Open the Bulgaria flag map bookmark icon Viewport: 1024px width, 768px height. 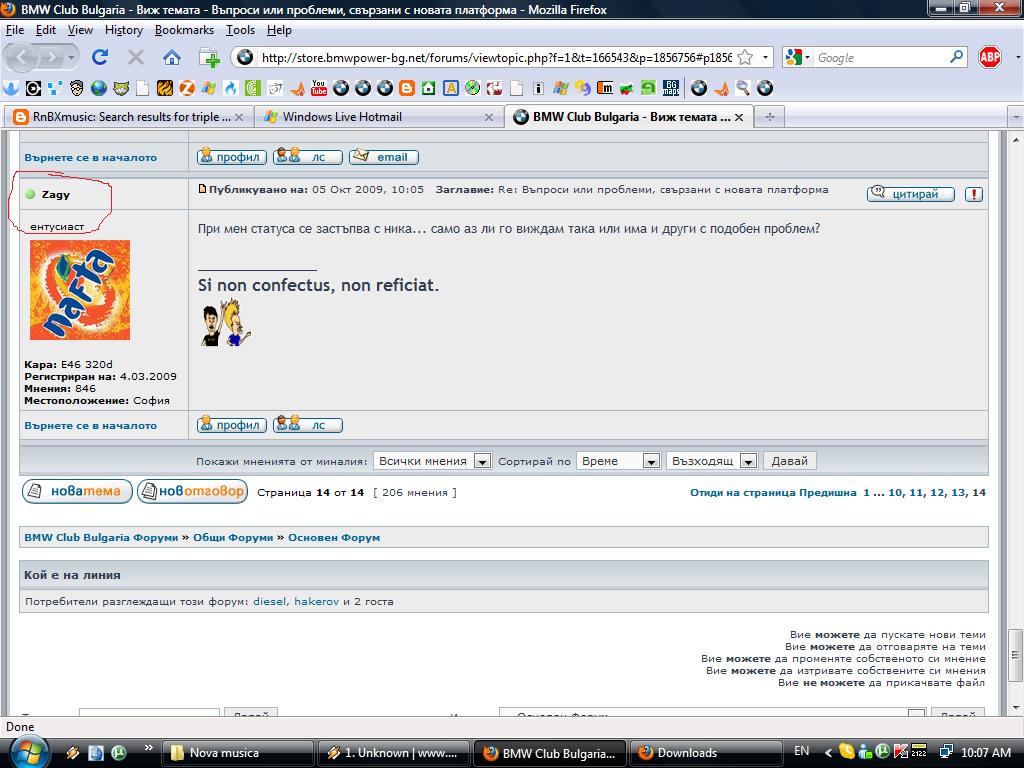pyautogui.click(x=626, y=88)
